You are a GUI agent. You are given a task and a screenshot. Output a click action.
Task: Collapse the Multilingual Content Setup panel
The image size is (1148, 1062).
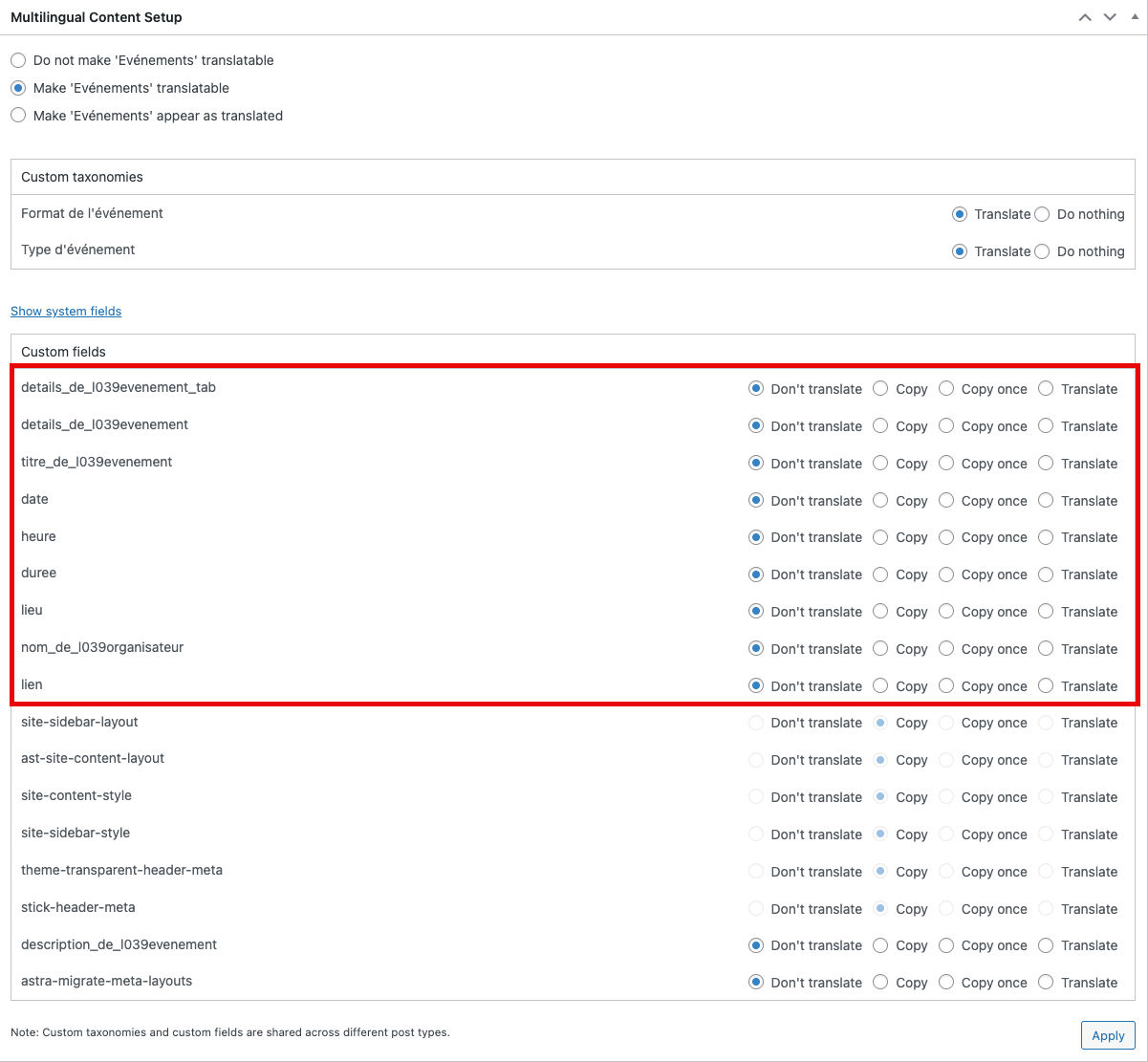[1134, 17]
